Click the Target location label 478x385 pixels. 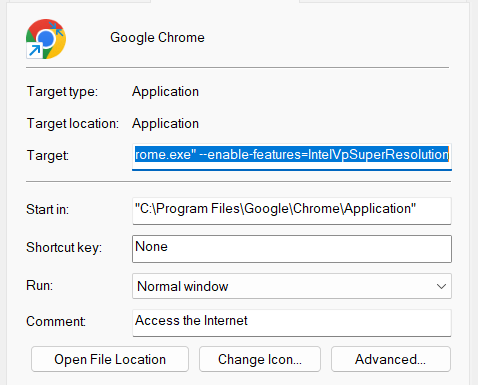(x=73, y=124)
